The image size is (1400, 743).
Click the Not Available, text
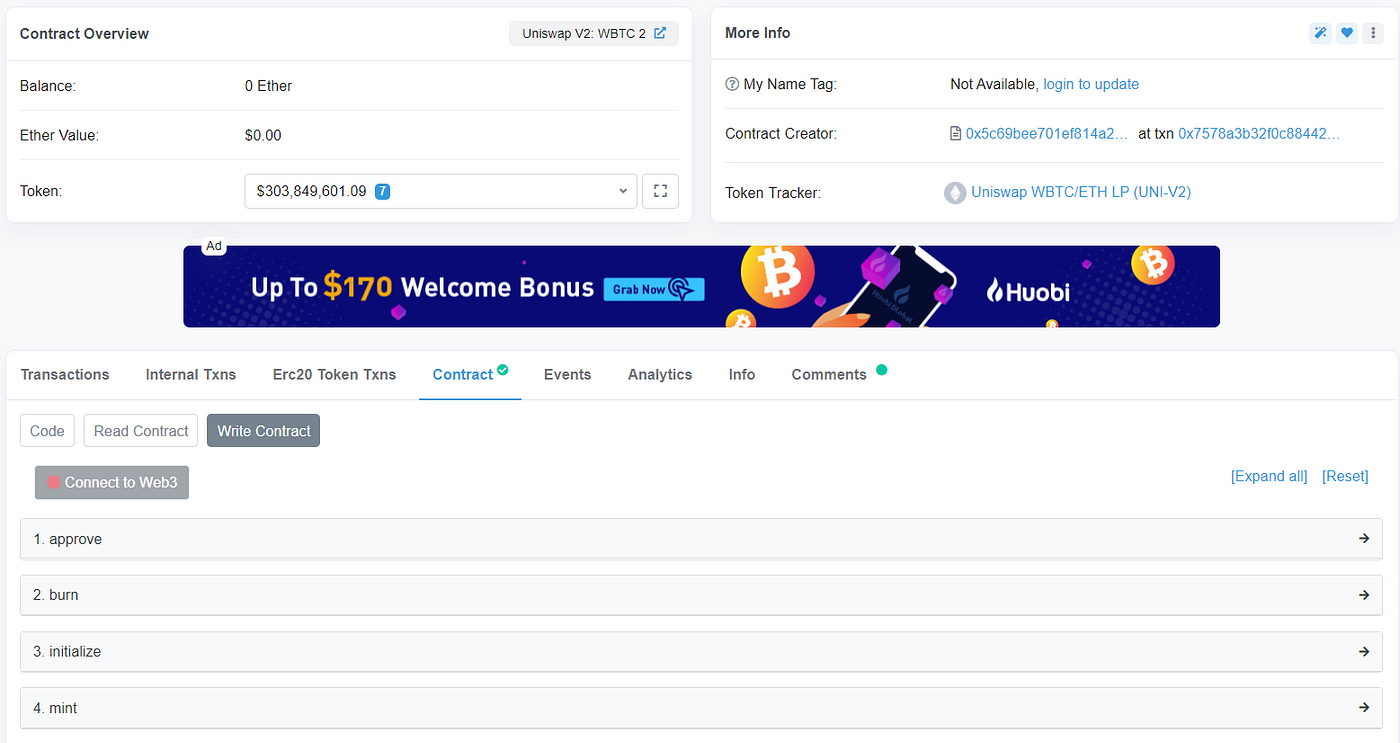(x=994, y=84)
